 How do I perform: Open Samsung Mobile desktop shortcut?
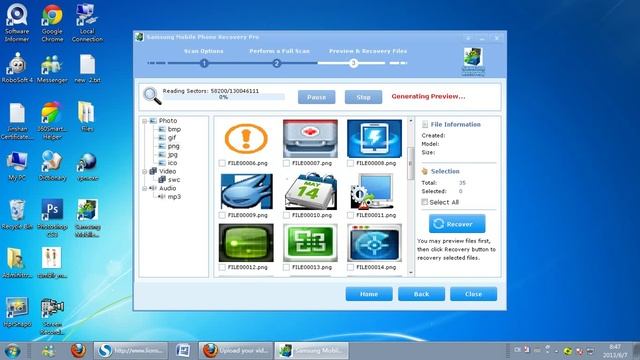[x=87, y=218]
